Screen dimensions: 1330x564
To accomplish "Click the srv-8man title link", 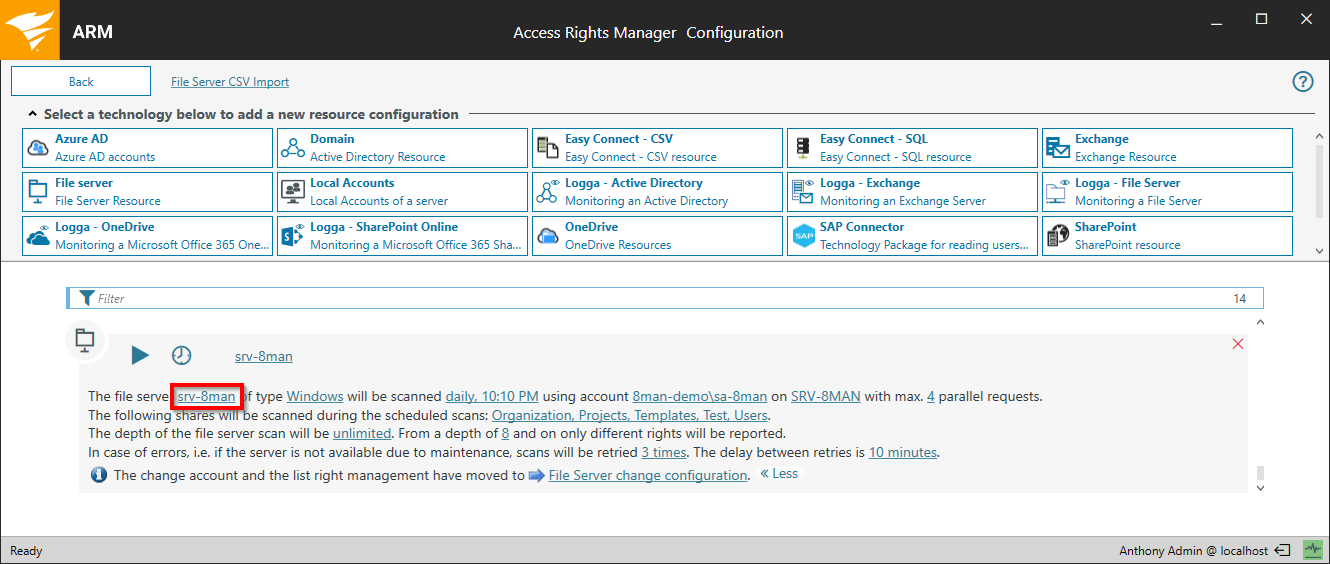I will point(264,356).
